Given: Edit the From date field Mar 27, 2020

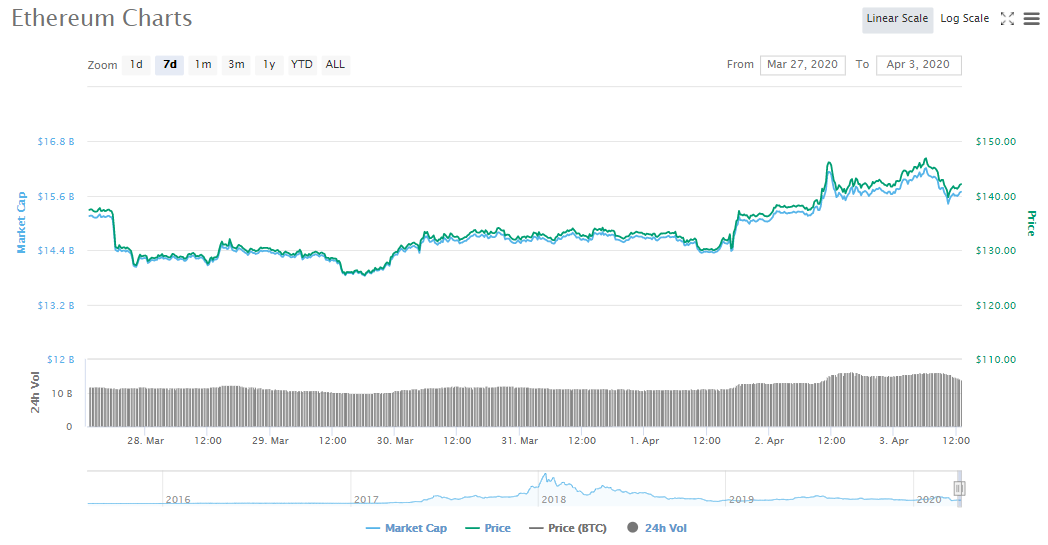Looking at the screenshot, I should pos(803,65).
